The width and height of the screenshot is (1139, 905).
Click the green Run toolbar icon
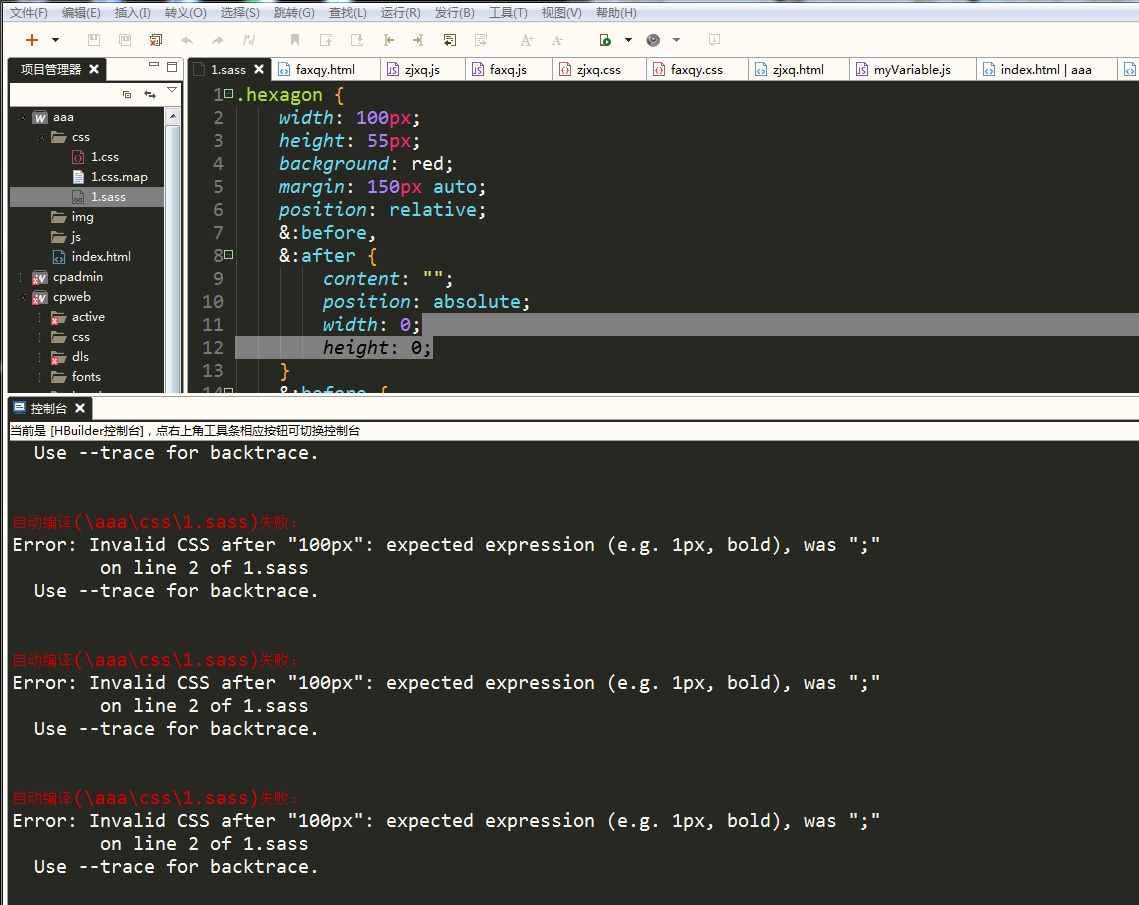pyautogui.click(x=605, y=40)
